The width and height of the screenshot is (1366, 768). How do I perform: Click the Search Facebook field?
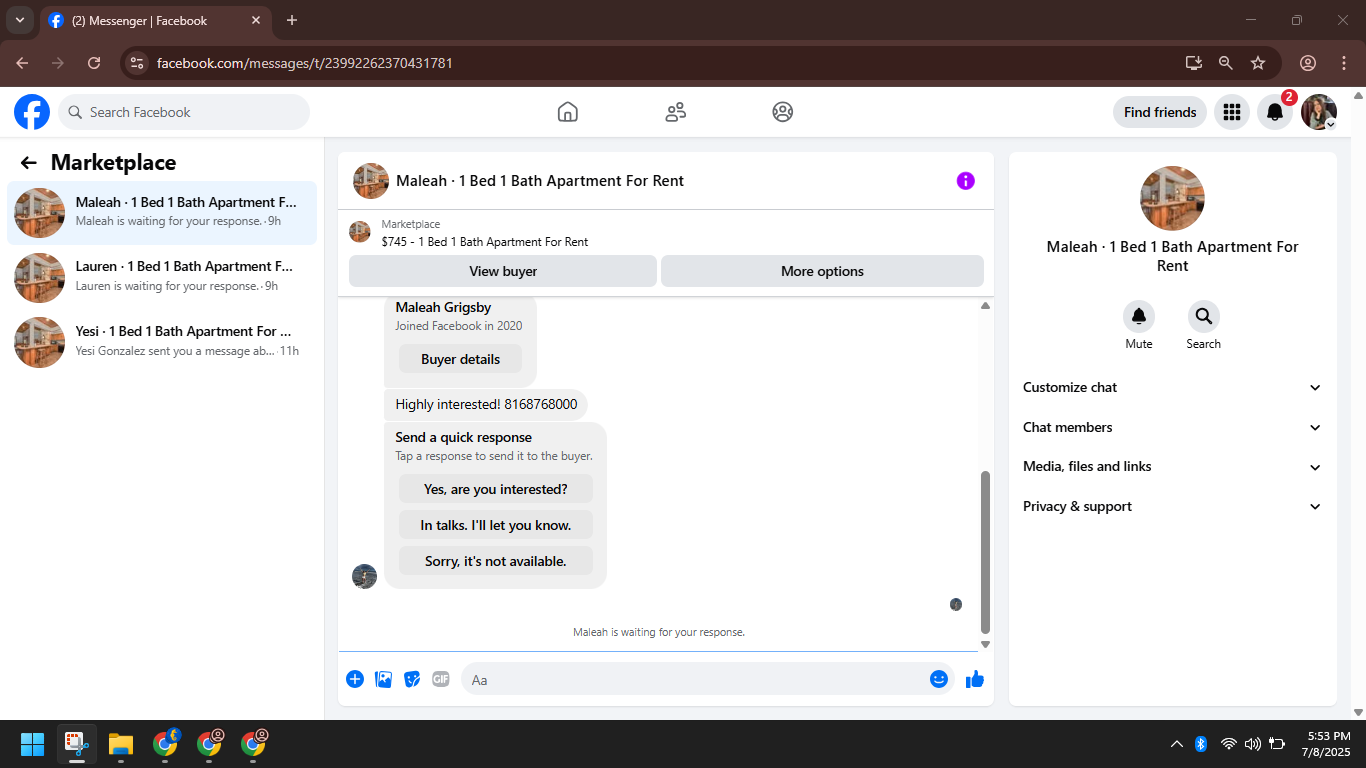click(x=184, y=112)
